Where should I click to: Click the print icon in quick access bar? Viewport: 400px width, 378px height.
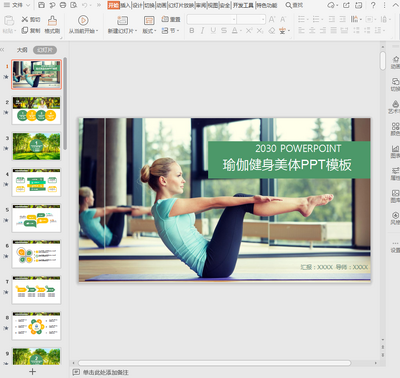click(x=63, y=5)
